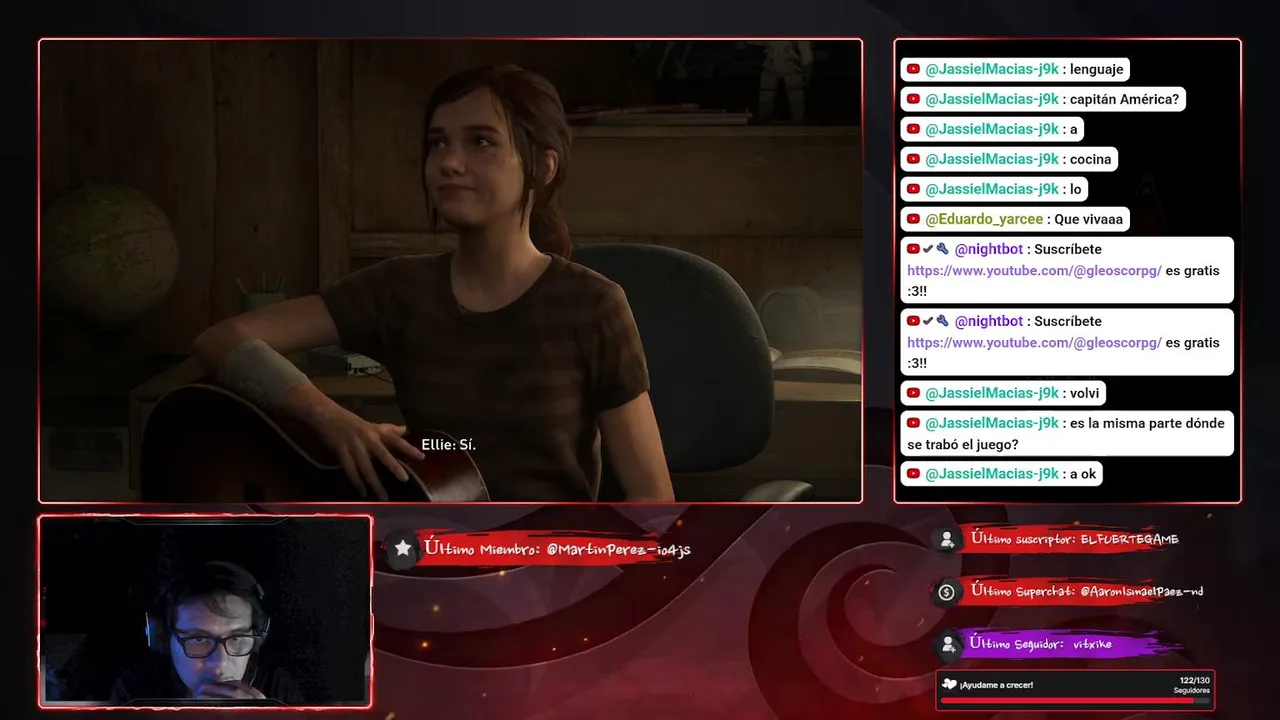Click the "lenguaje" chat text

pos(1097,69)
